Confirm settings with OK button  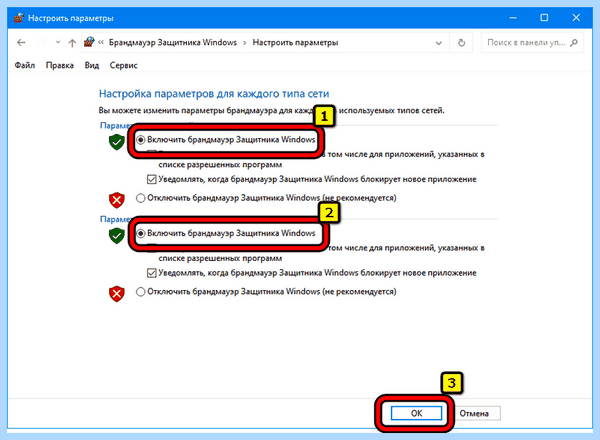[x=416, y=413]
